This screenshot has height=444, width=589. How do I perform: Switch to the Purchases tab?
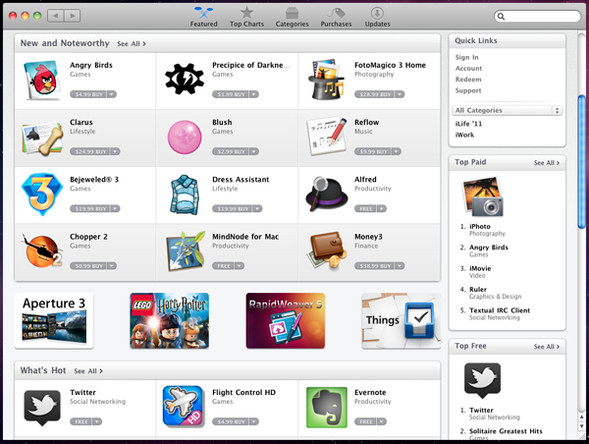336,17
